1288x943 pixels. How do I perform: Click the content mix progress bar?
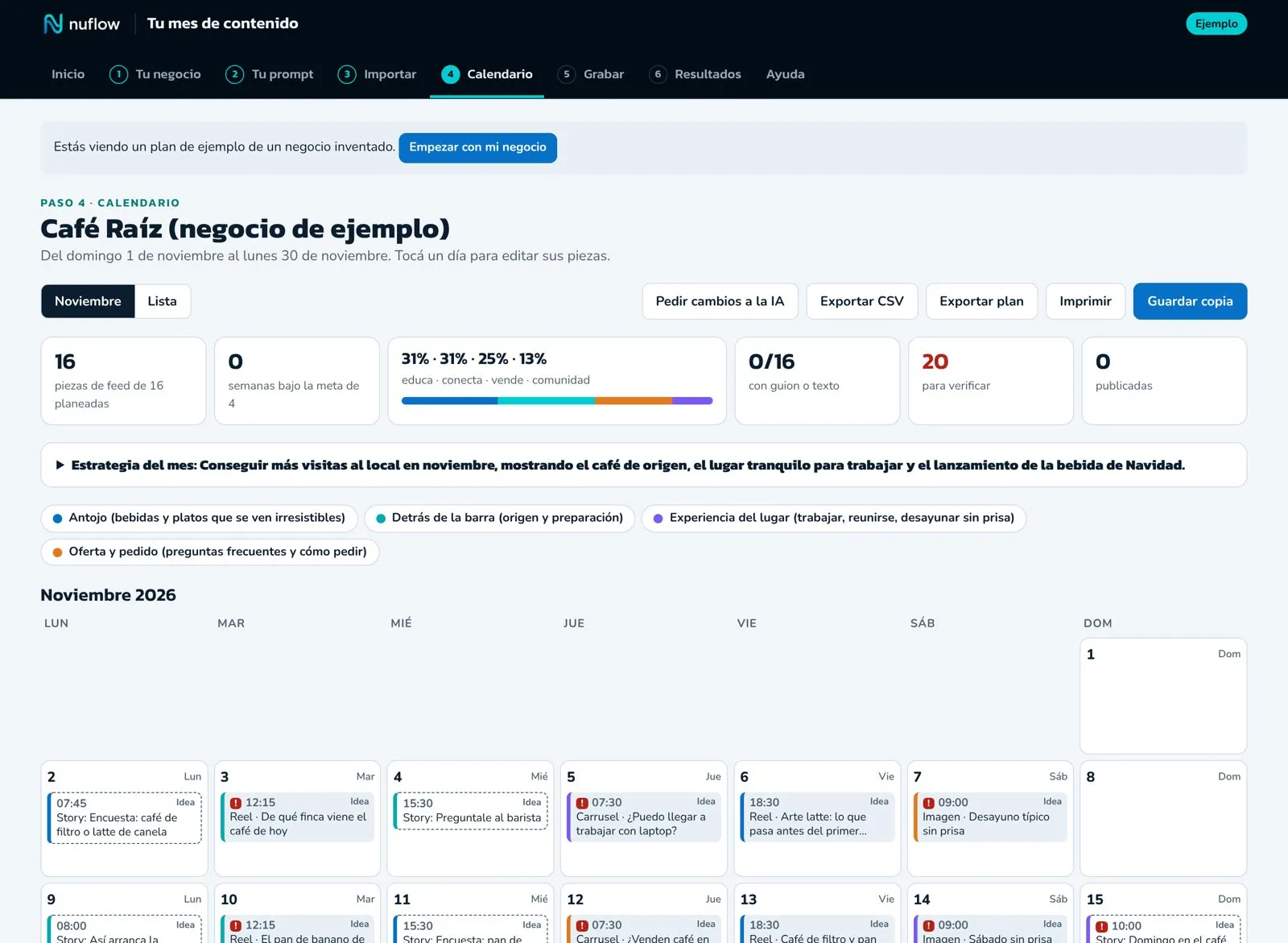[x=557, y=400]
